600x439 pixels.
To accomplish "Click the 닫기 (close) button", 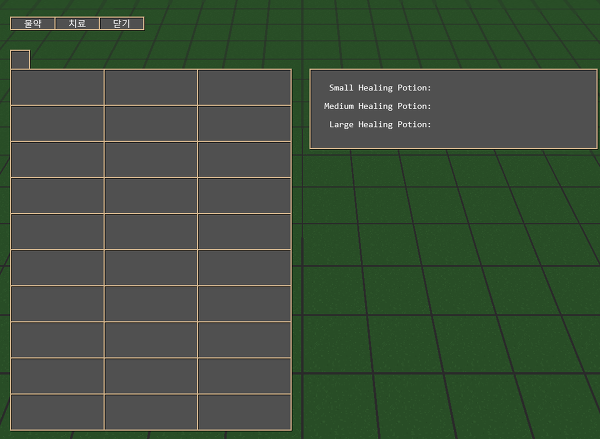I will (x=122, y=23).
